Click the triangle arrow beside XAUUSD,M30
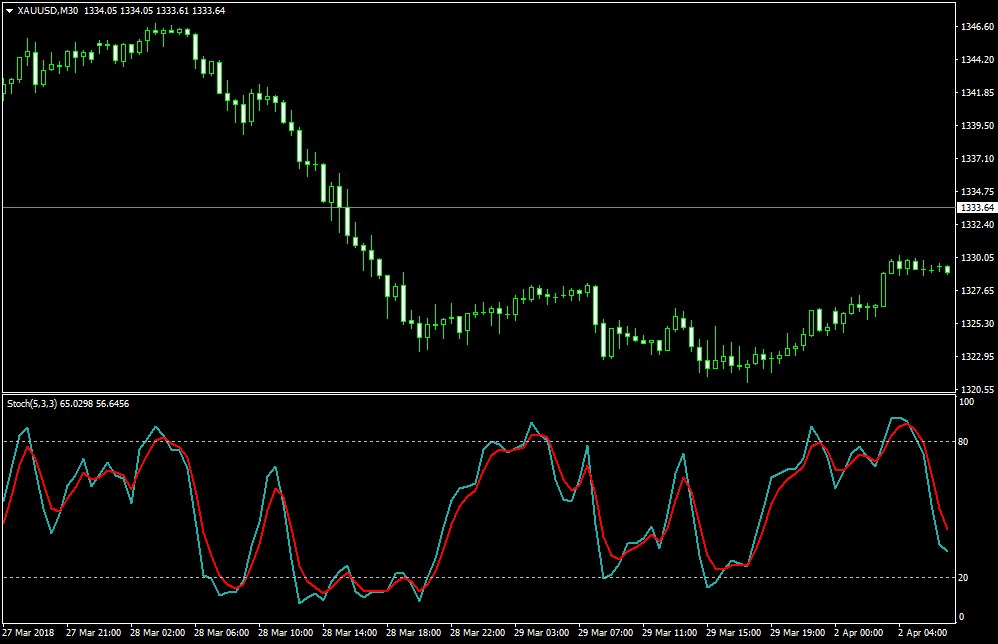This screenshot has width=998, height=644. (x=9, y=10)
